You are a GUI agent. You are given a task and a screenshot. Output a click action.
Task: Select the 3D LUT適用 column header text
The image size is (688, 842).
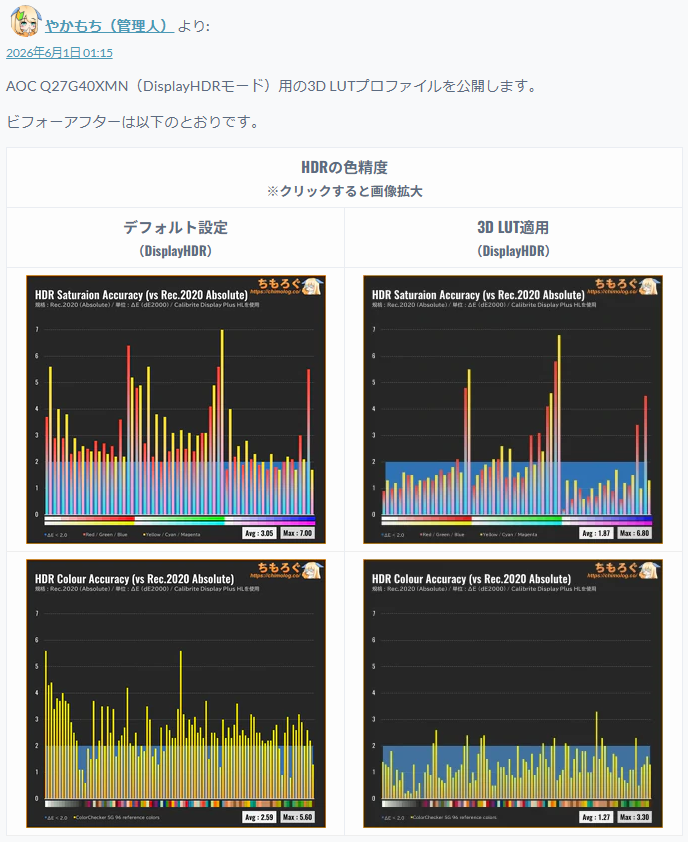click(513, 227)
